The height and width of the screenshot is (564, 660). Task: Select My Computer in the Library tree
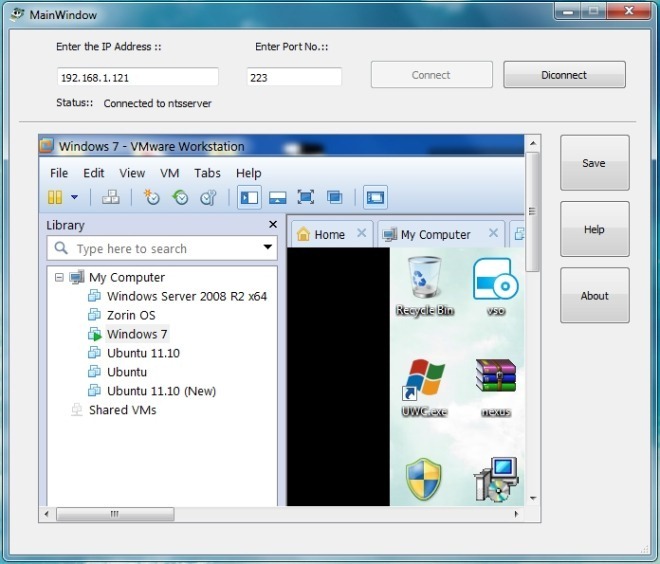pos(127,277)
